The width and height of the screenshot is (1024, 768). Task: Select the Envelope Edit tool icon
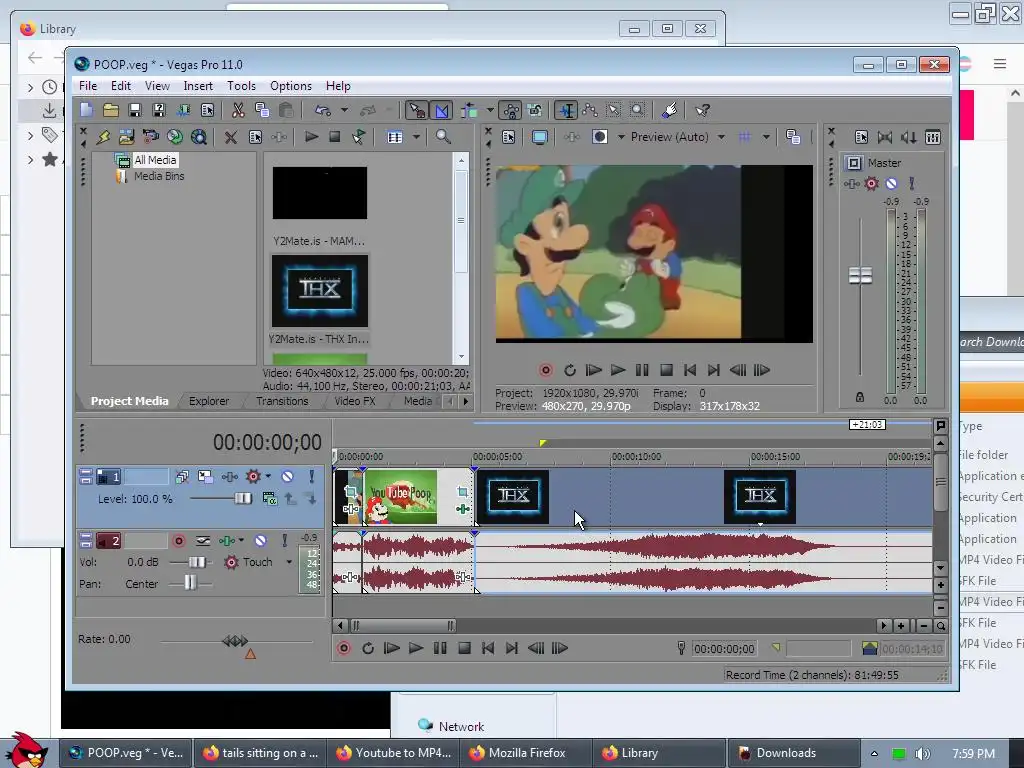coord(590,110)
